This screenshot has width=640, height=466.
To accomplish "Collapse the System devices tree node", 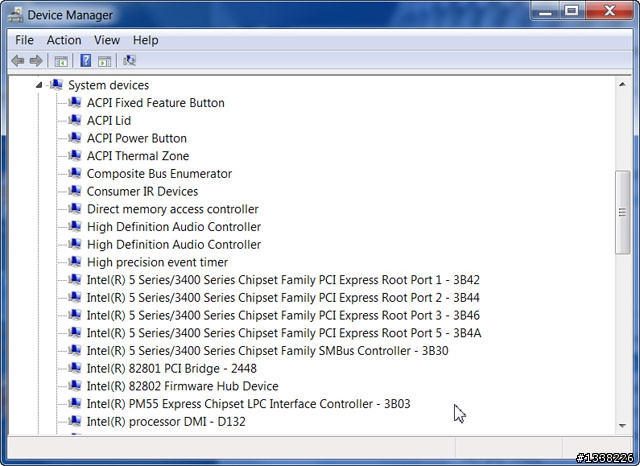I will click(x=39, y=85).
